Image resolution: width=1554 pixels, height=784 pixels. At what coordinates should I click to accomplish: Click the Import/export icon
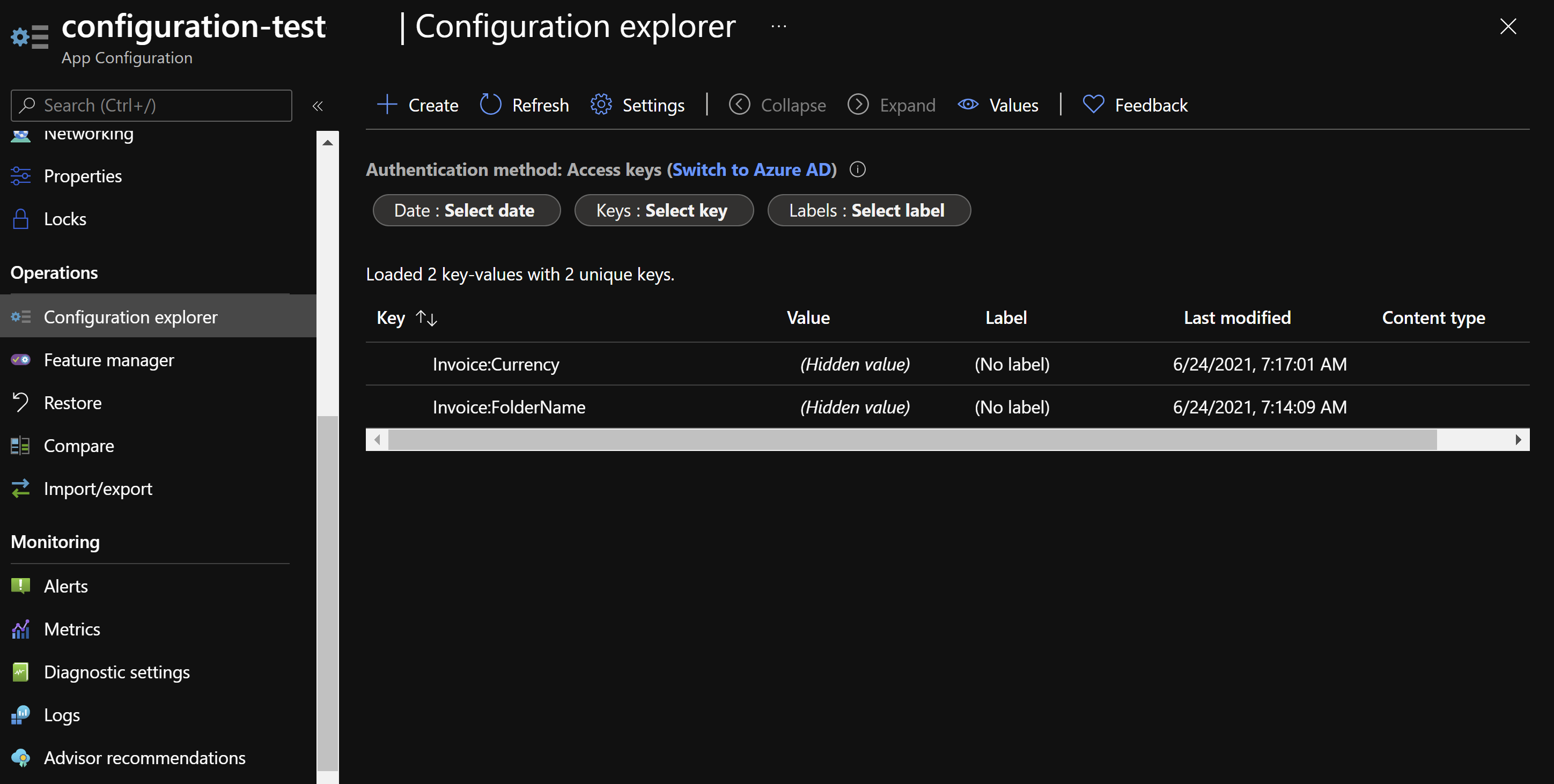click(20, 489)
